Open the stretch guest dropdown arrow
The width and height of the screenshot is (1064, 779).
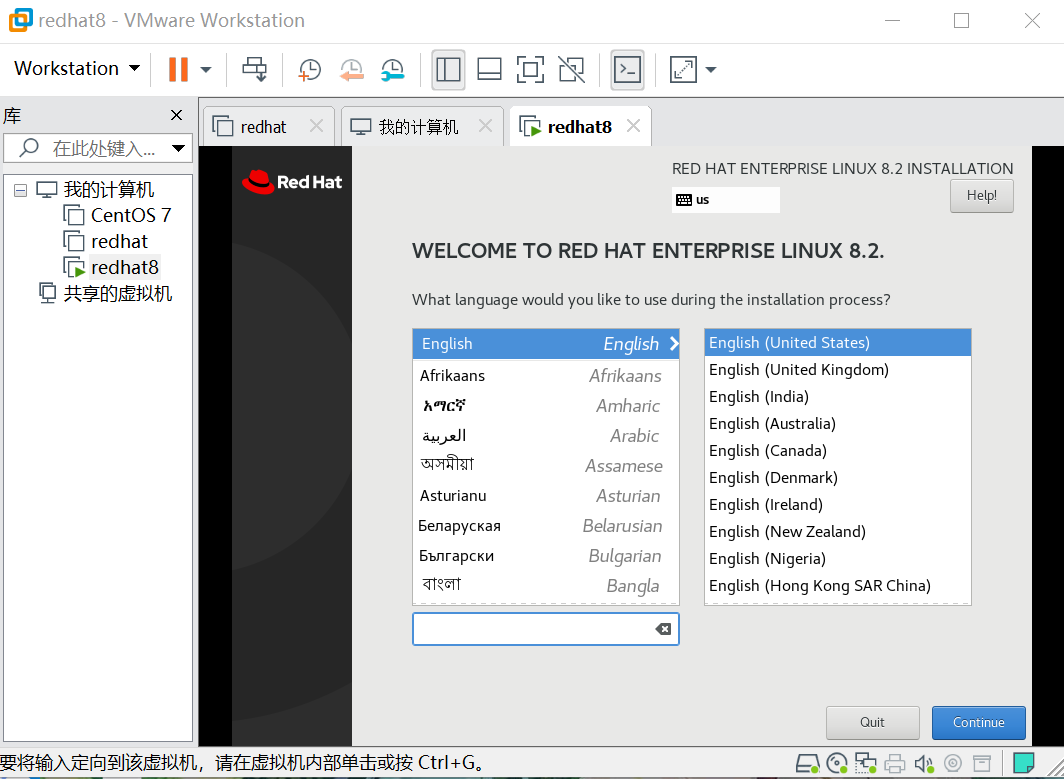pos(710,69)
